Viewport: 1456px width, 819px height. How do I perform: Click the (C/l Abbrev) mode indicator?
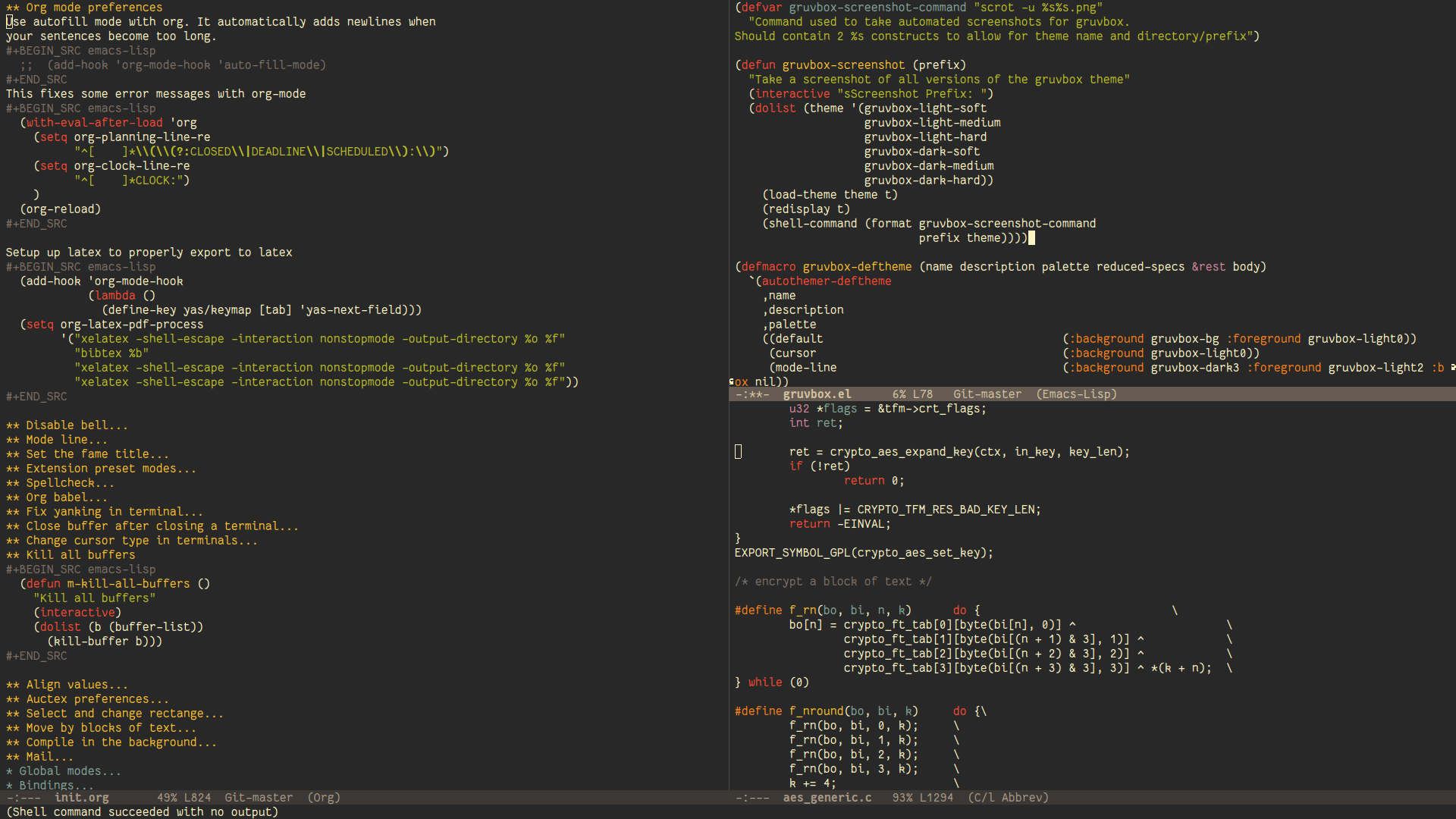coord(1008,798)
